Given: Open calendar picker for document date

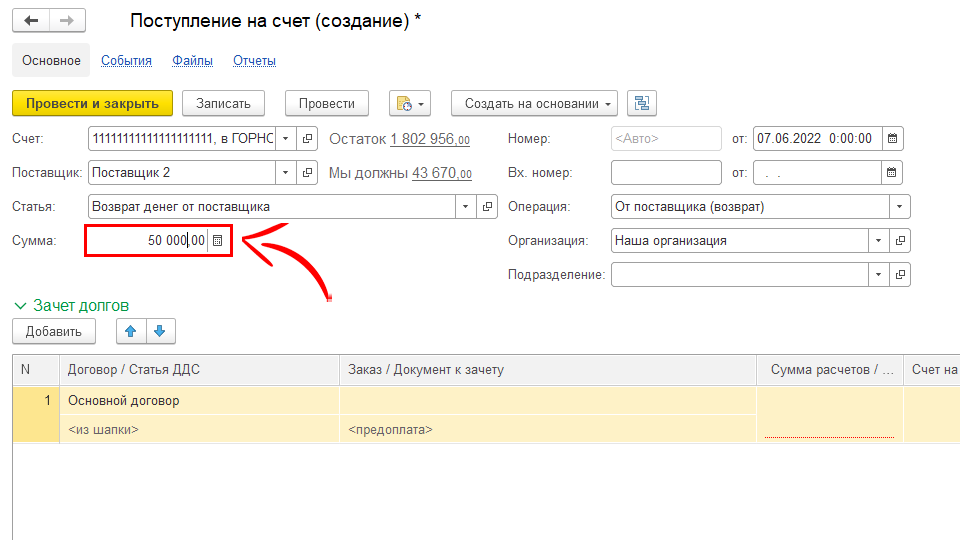Looking at the screenshot, I should [x=893, y=139].
